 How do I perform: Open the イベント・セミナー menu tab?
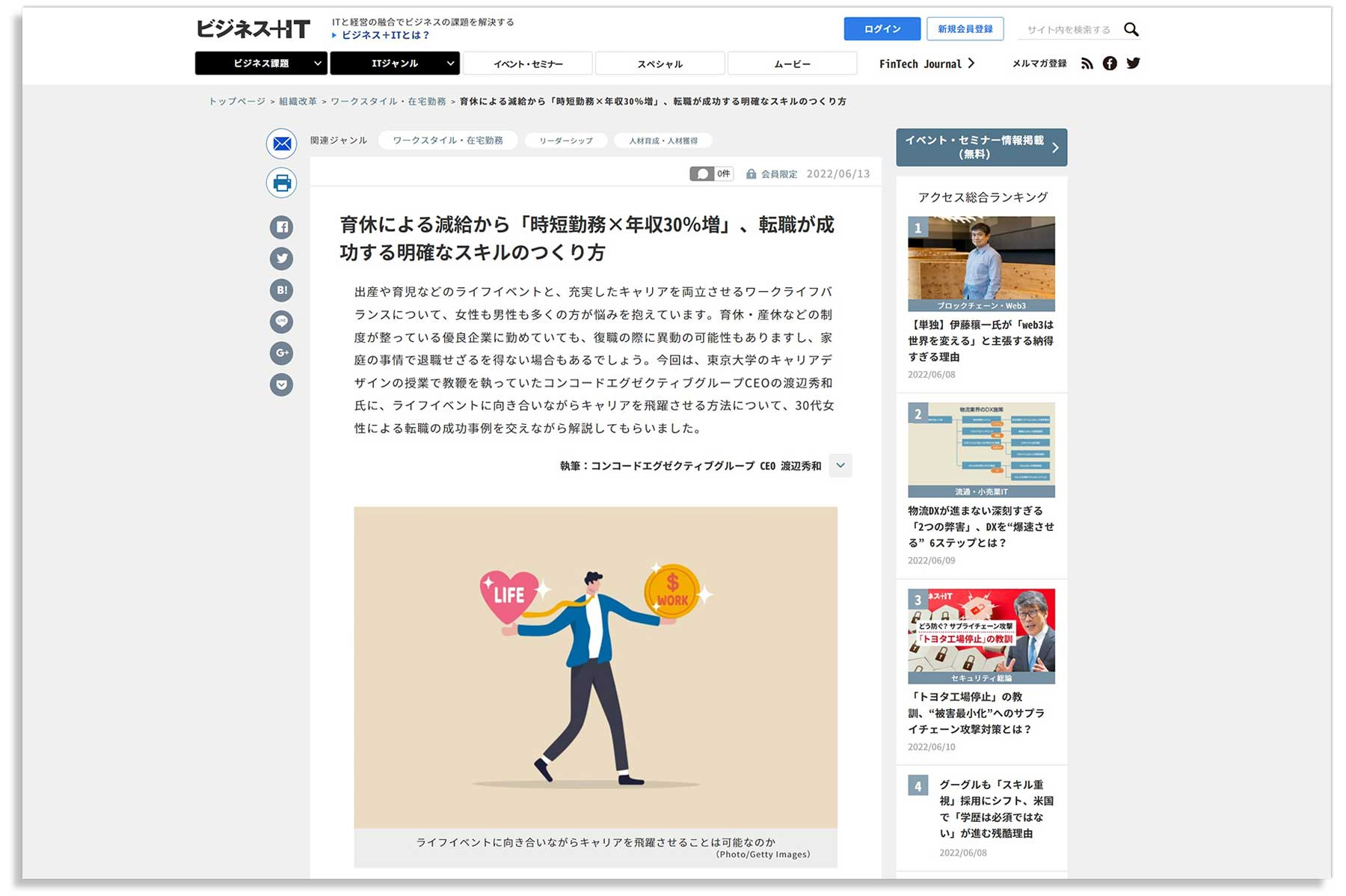[528, 64]
